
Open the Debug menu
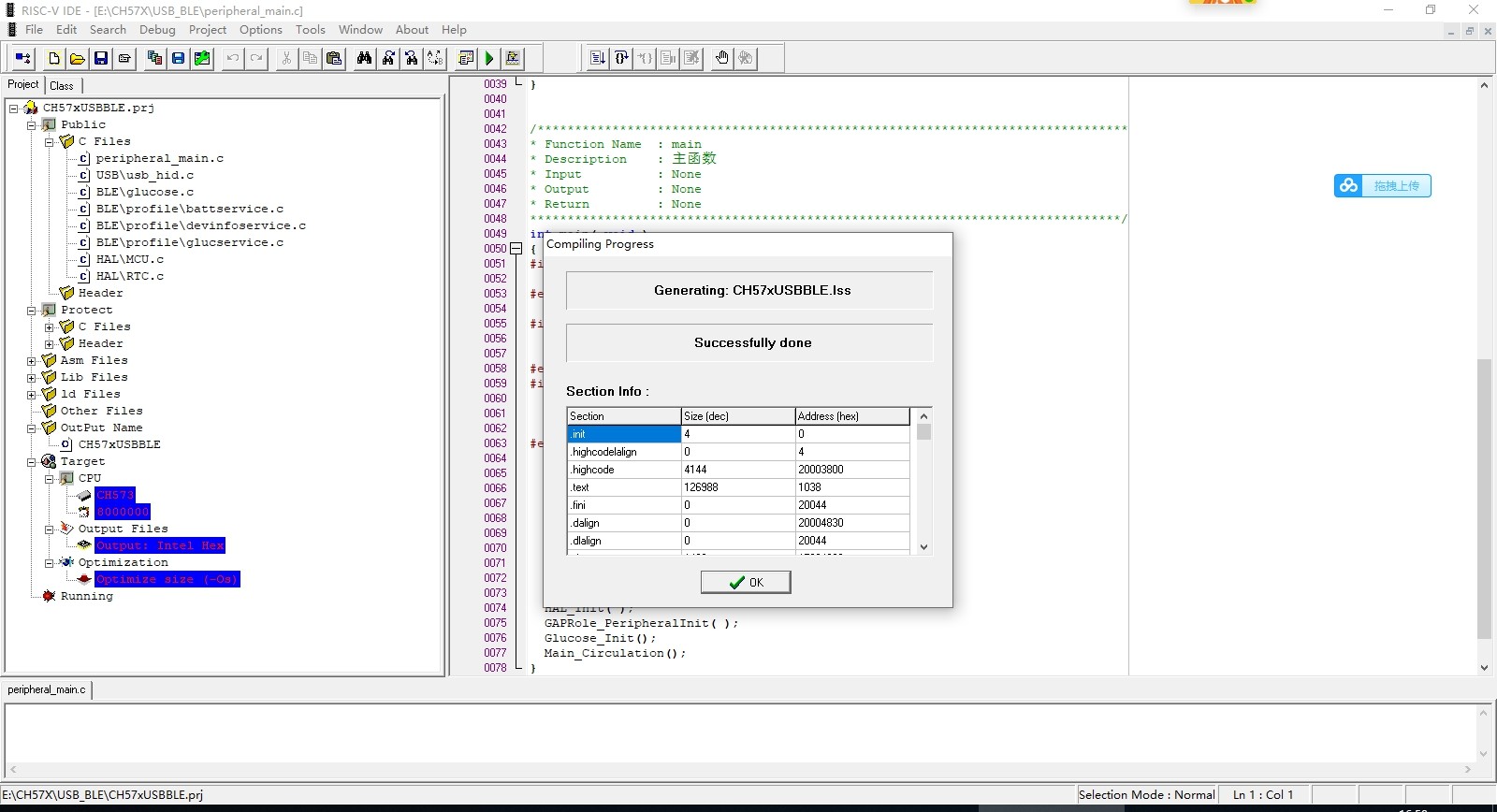click(157, 30)
